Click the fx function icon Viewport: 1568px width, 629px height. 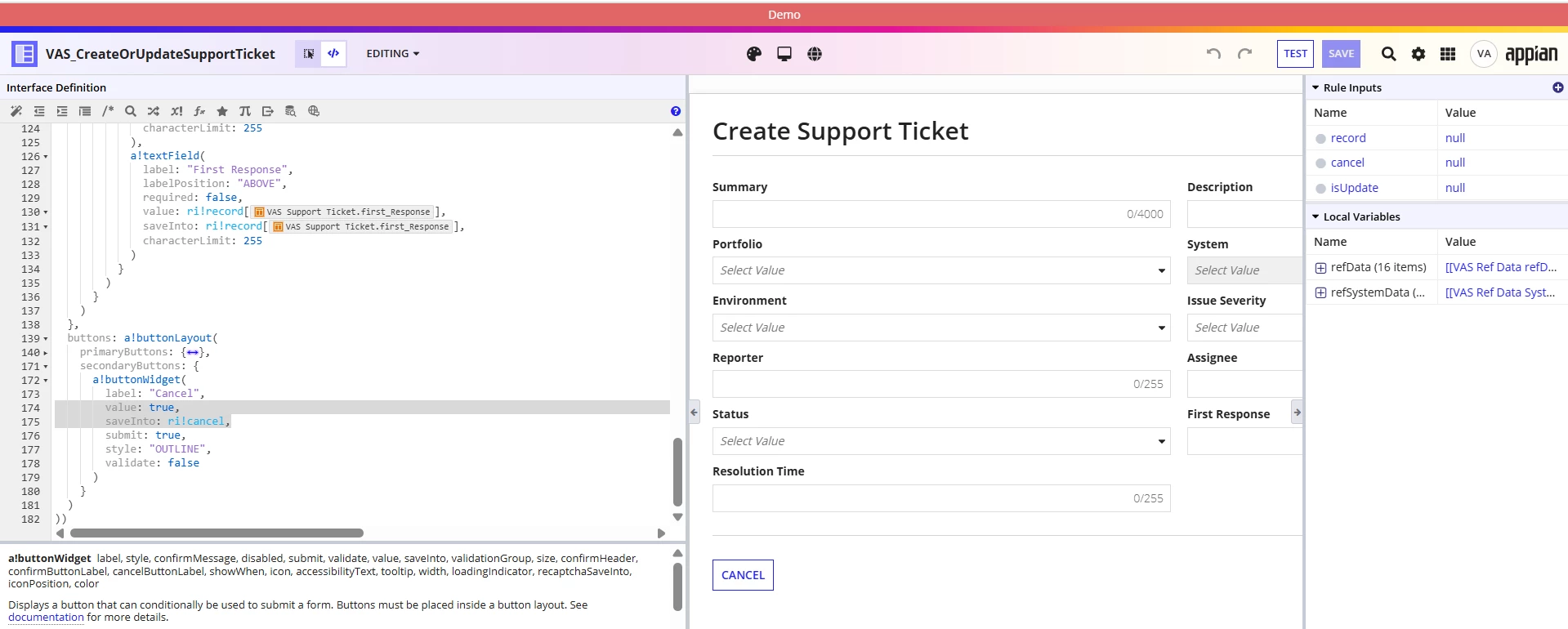[x=199, y=111]
